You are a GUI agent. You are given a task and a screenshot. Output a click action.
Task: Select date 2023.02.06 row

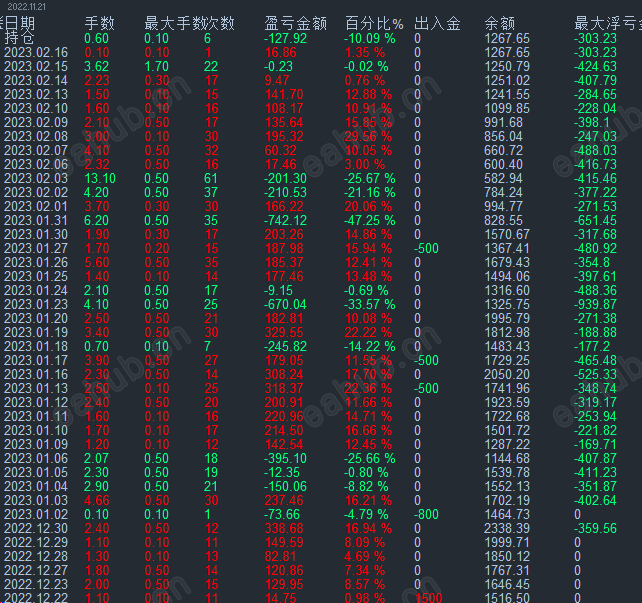[36, 164]
